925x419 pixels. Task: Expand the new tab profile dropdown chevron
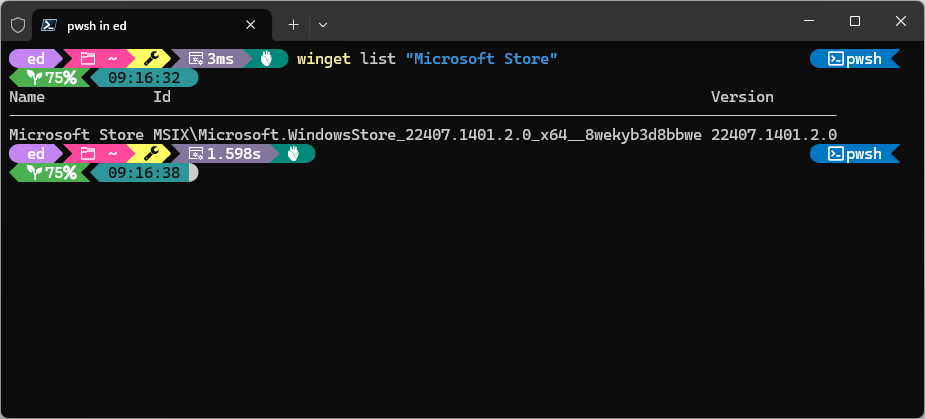[323, 25]
